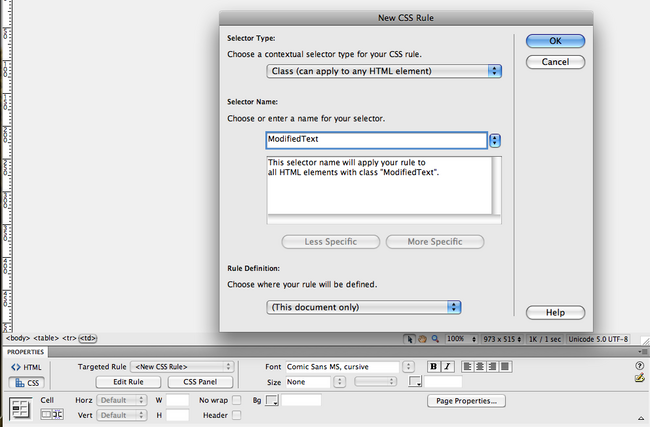The height and width of the screenshot is (427, 650).
Task: Select the Hand tool in status bar
Action: [423, 339]
